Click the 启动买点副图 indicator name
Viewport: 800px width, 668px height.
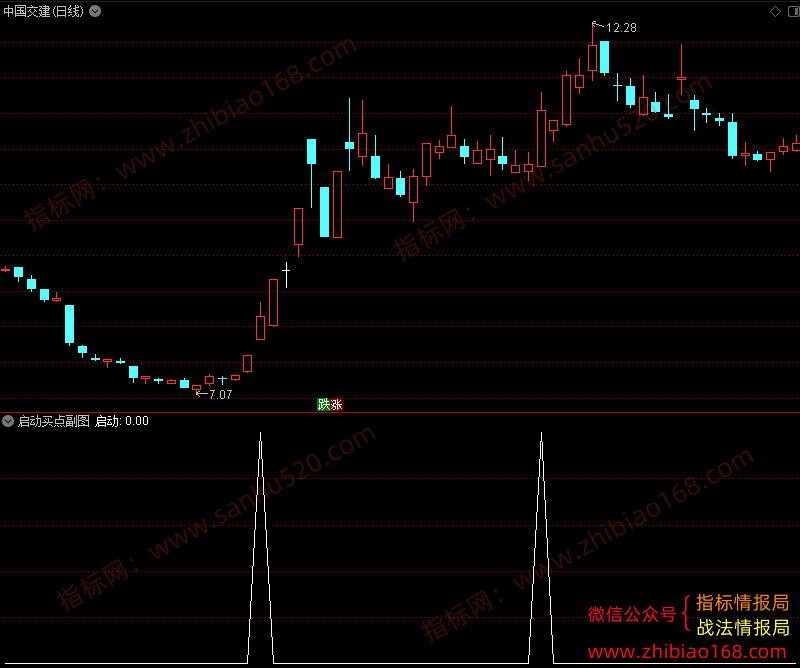pyautogui.click(x=54, y=421)
